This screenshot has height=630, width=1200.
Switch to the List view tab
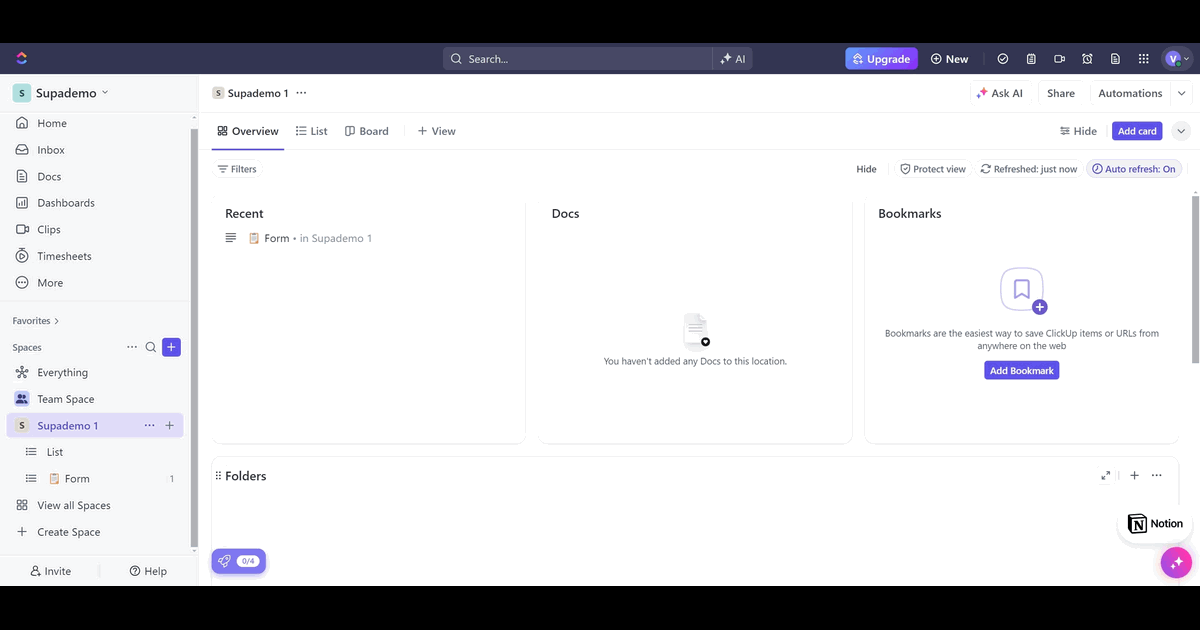coord(312,131)
